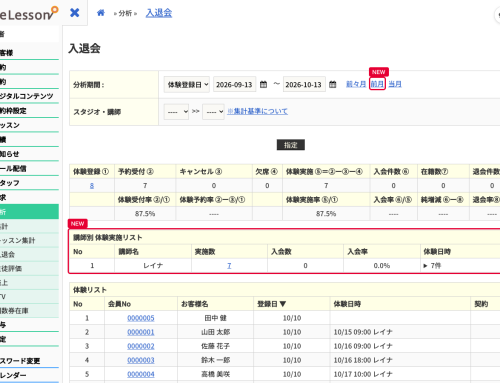Click trial time 10/15 09:00 レイナ

coord(363,332)
